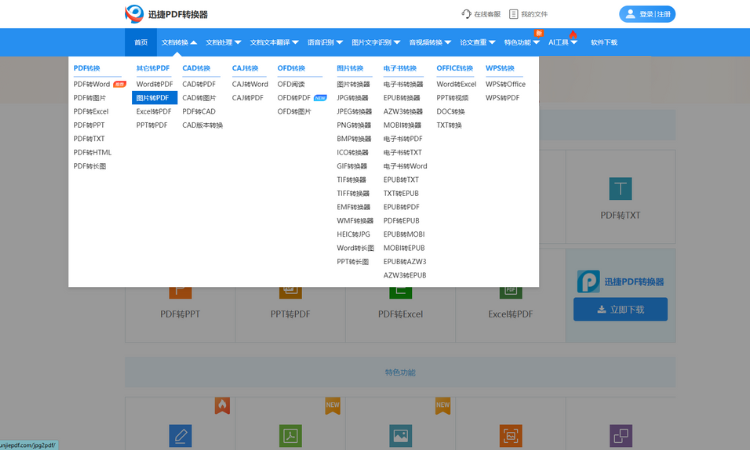Image resolution: width=750 pixels, height=450 pixels.
Task: Click the purple overlapping squares feature icon
Action: point(620,435)
